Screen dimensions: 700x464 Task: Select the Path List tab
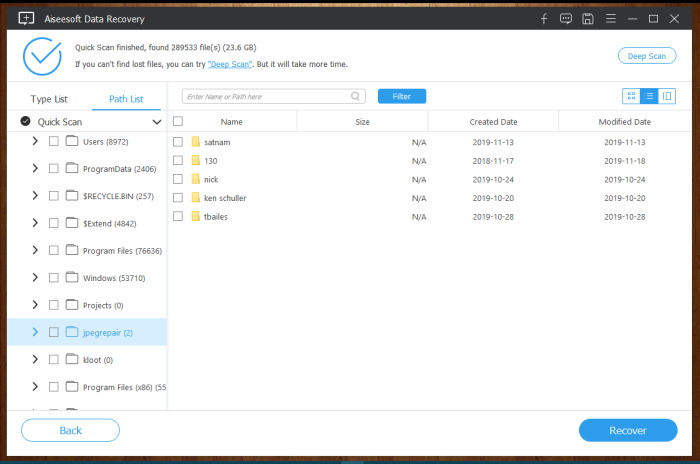click(x=126, y=99)
